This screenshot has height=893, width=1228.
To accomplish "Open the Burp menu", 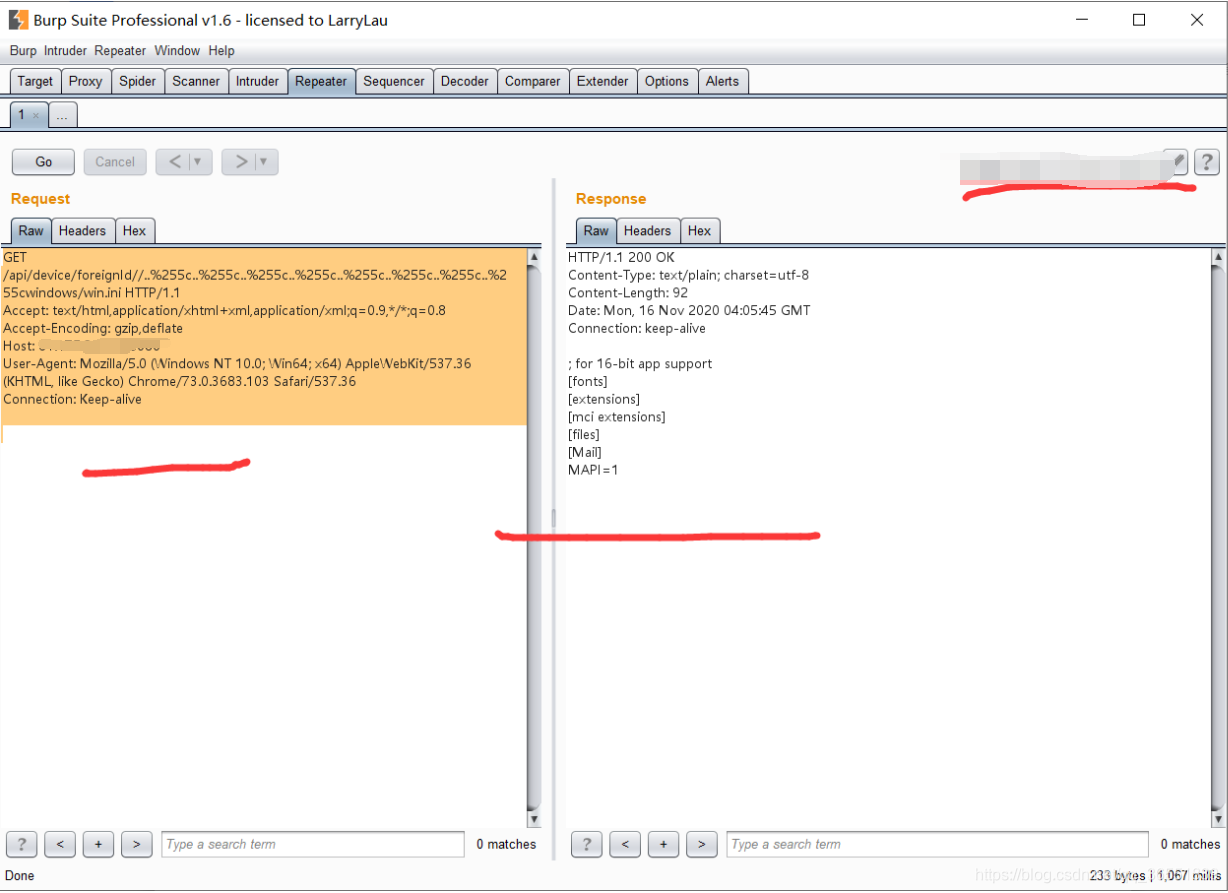I will [23, 51].
